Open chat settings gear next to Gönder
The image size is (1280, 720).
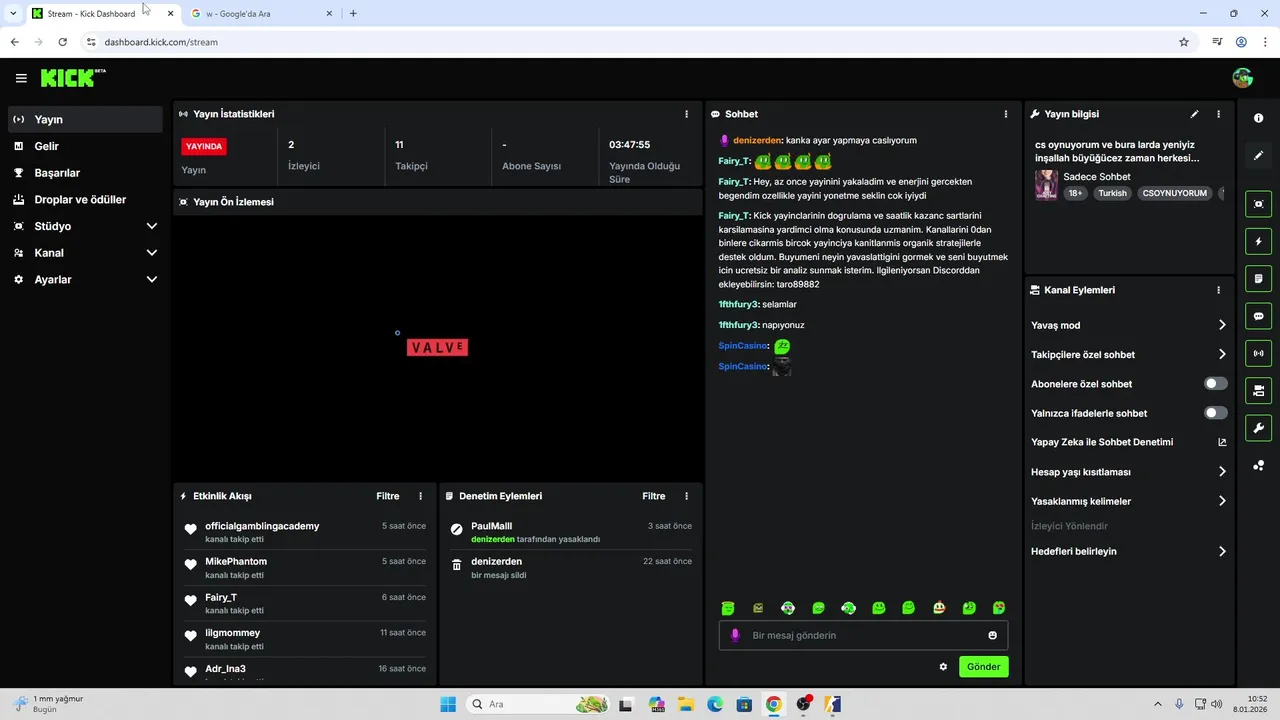pos(943,666)
